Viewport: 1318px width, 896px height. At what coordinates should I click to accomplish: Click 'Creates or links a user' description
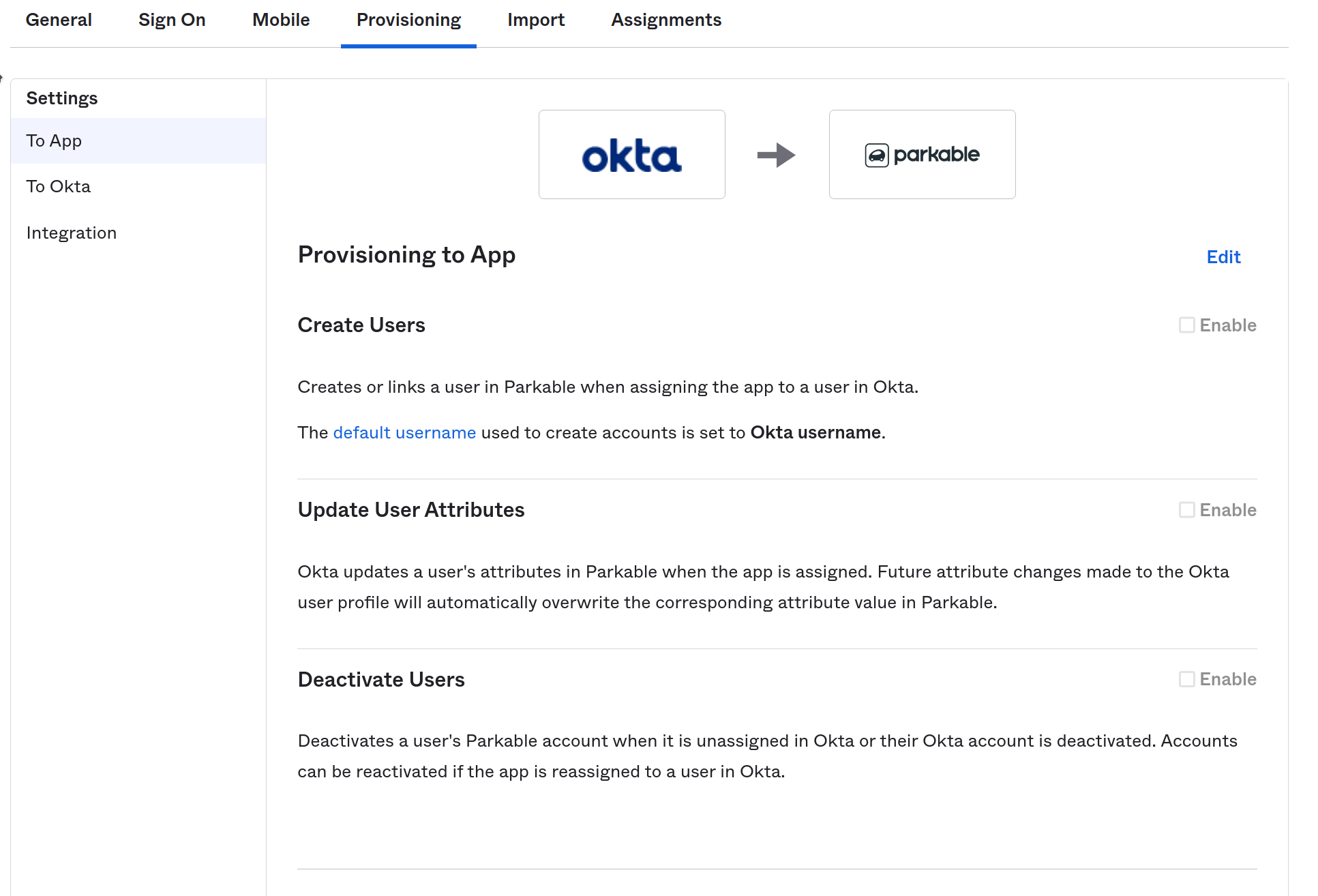pyautogui.click(x=608, y=387)
